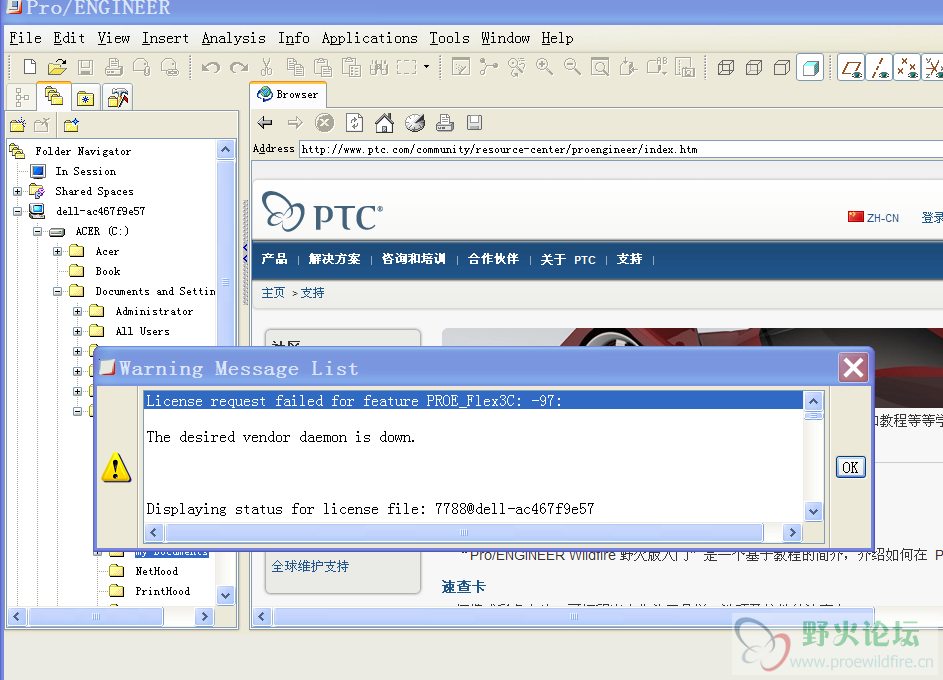This screenshot has width=943, height=680.
Task: Toggle datum planes visibility
Action: point(851,67)
